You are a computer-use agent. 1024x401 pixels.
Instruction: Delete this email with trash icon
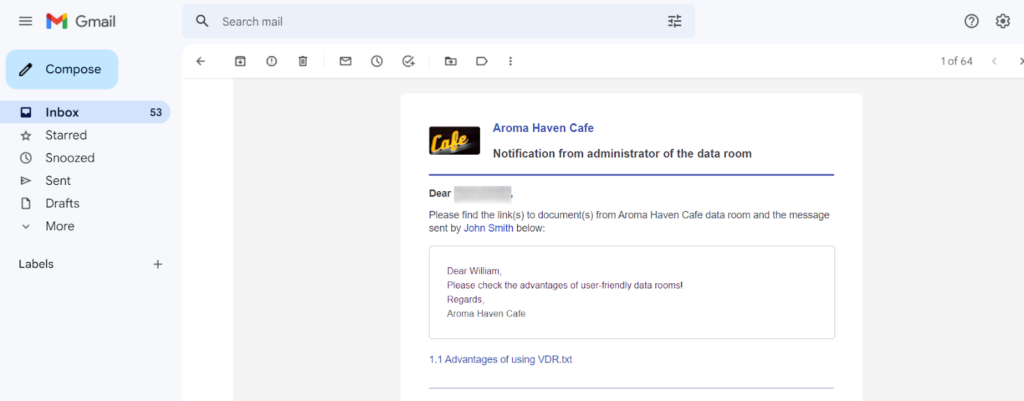coord(303,61)
